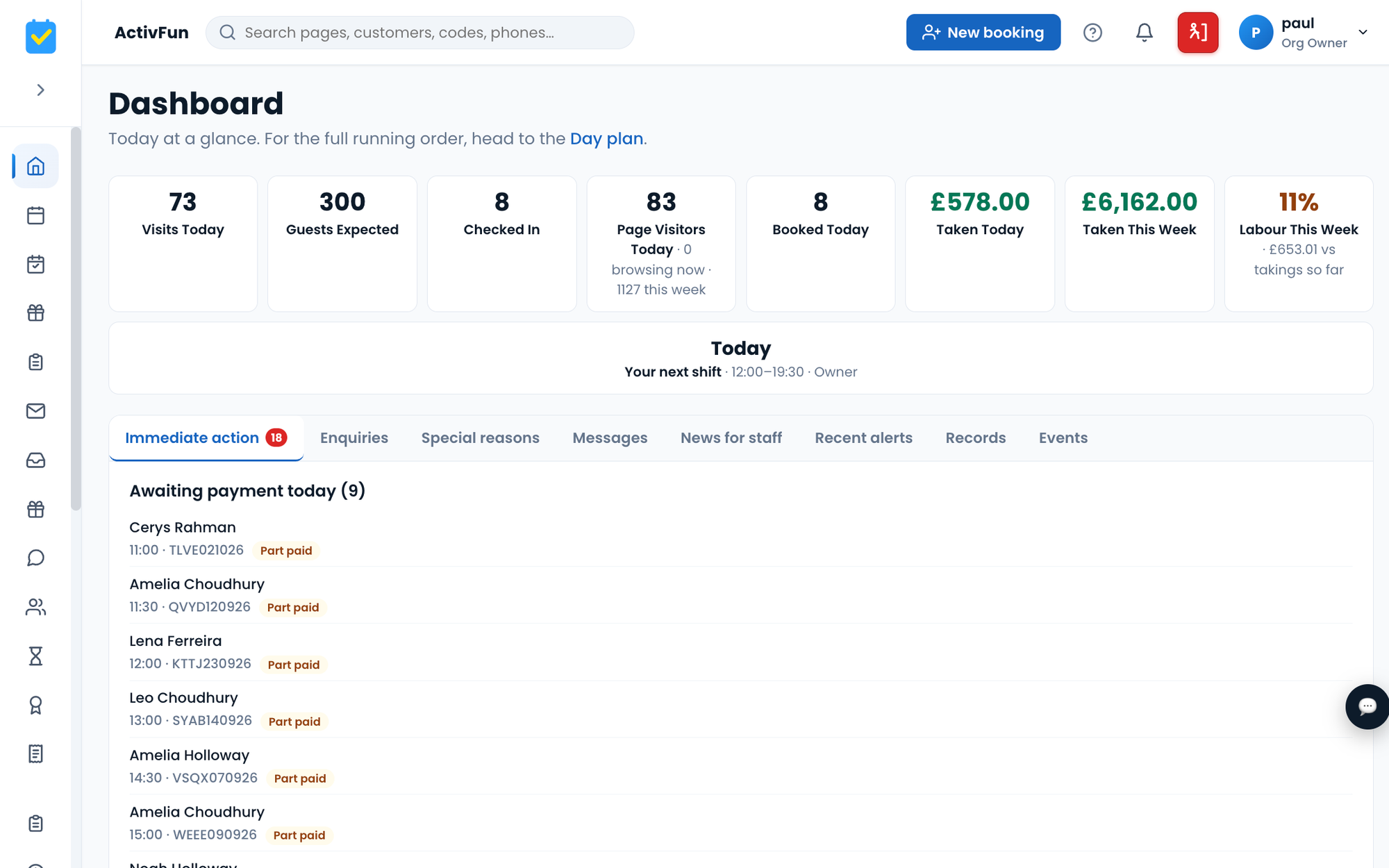The image size is (1389, 868).
Task: Open the Home dashboard sidebar icon
Action: (x=35, y=166)
